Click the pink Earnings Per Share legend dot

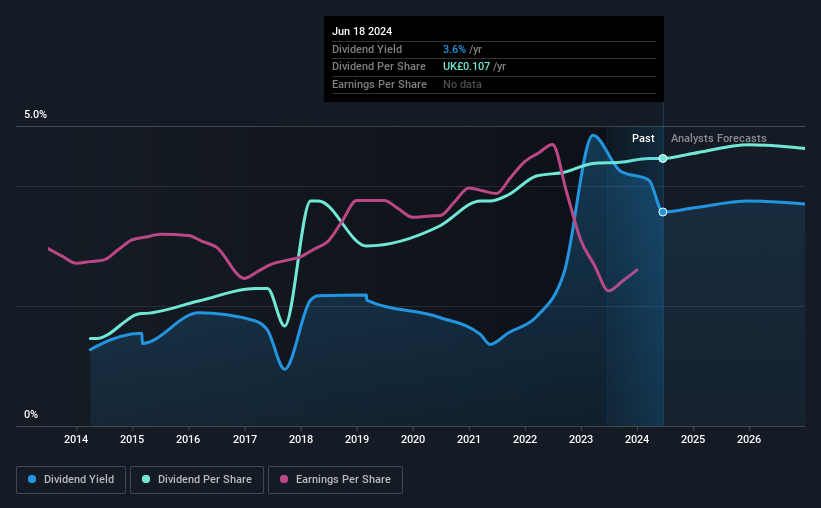point(284,479)
